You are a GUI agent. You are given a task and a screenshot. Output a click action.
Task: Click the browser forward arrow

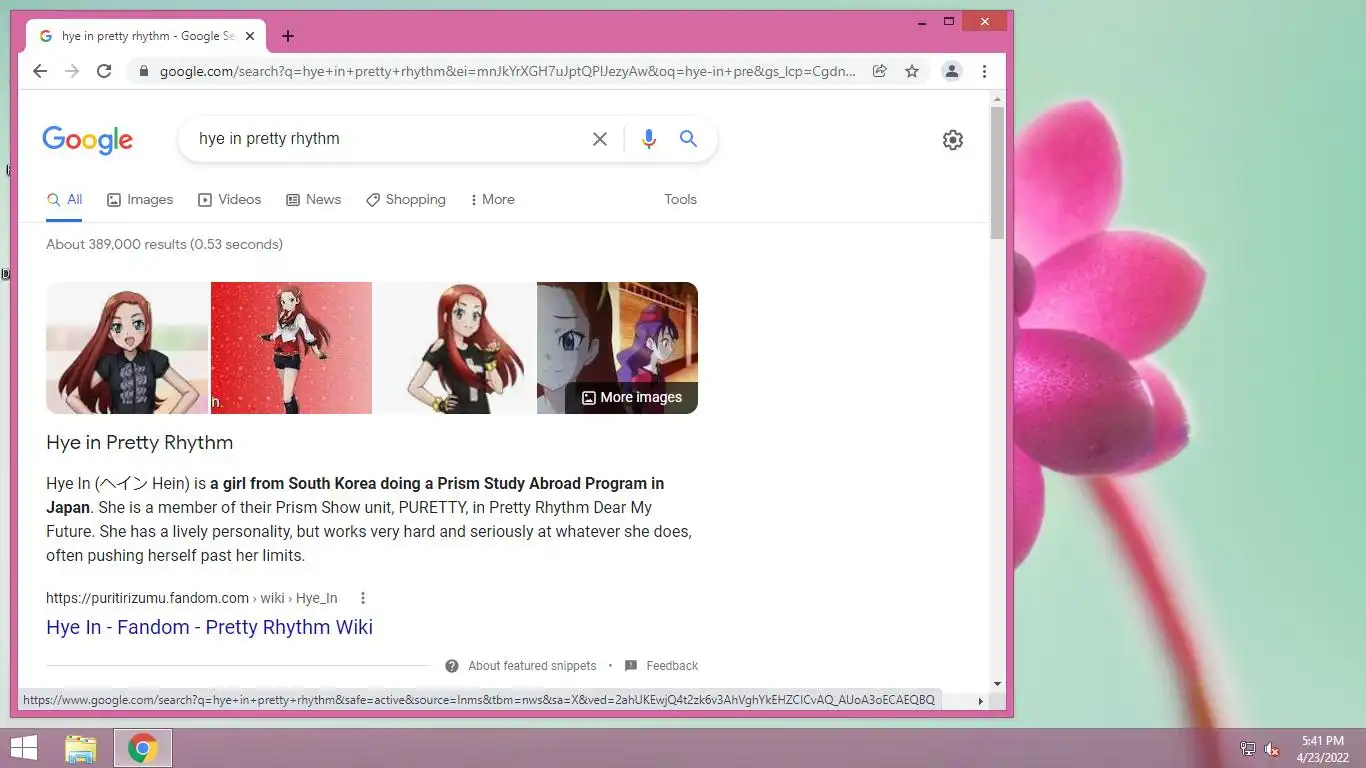click(72, 71)
